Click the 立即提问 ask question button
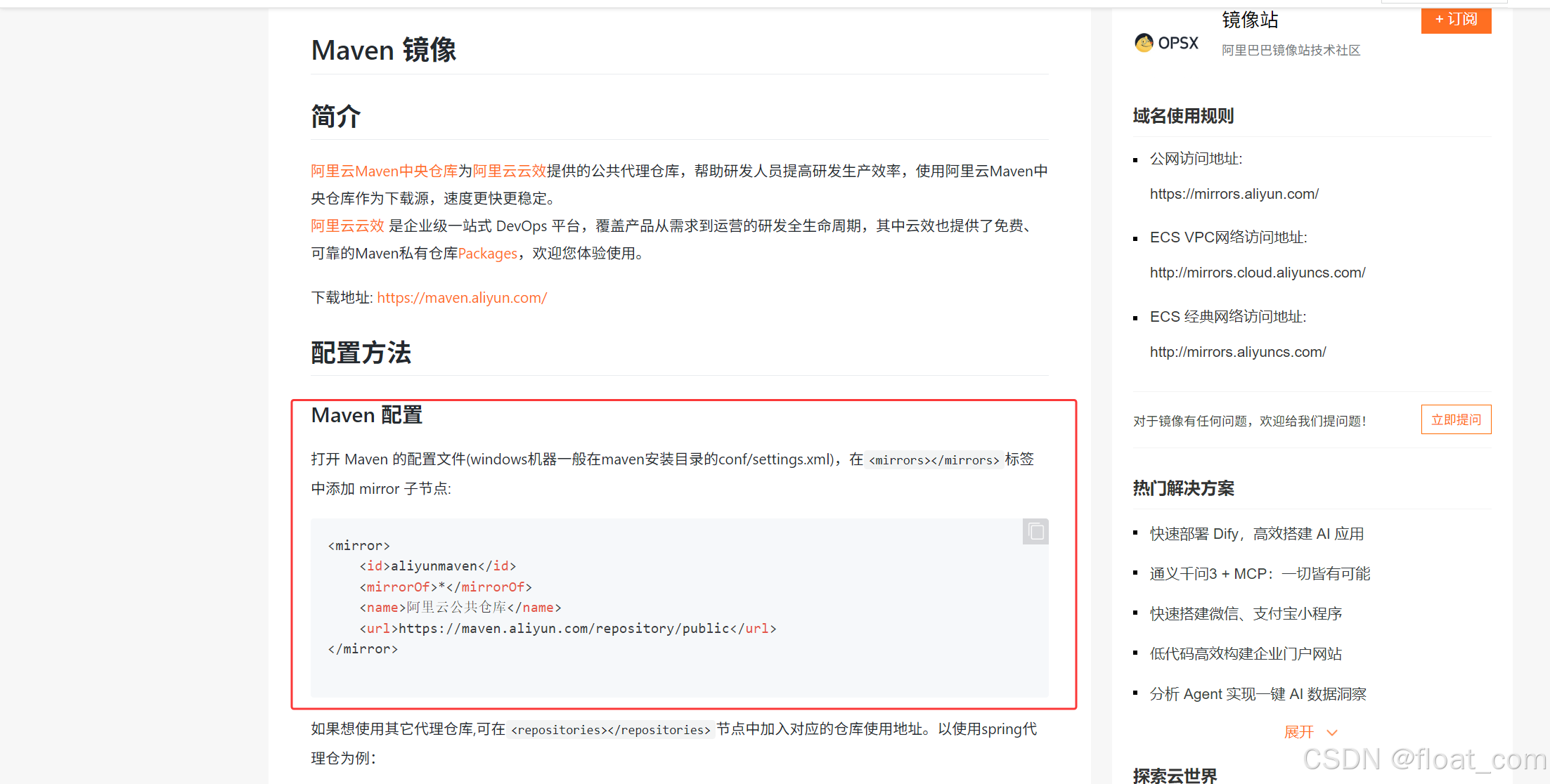The height and width of the screenshot is (784, 1550). (1455, 419)
